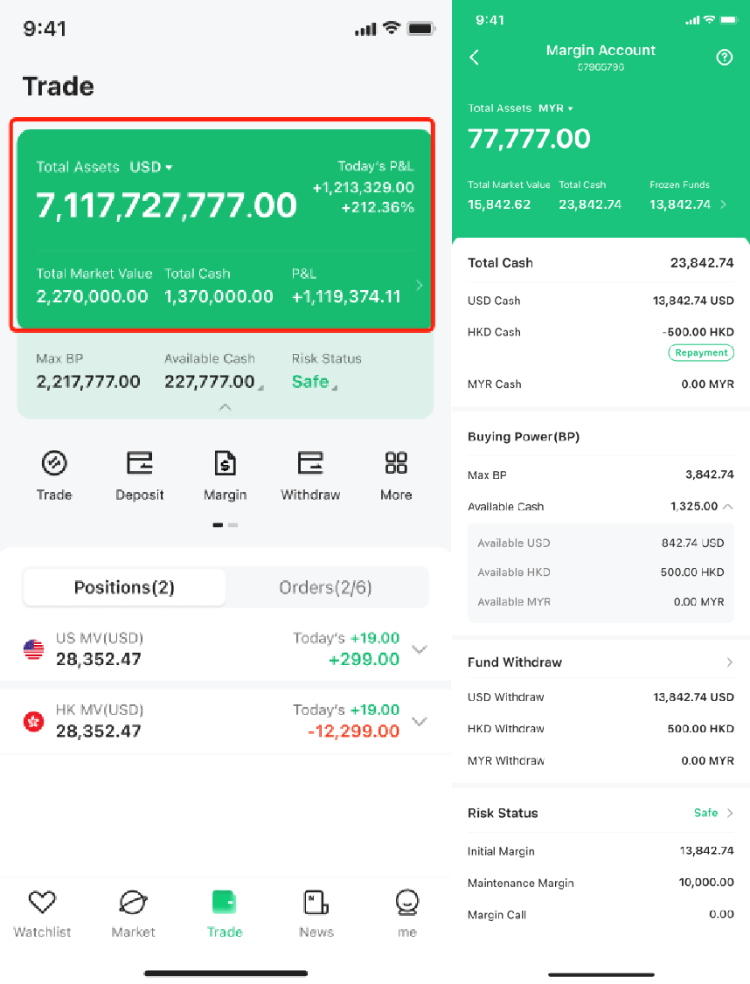Open Frozen Funds details arrow

tap(724, 205)
